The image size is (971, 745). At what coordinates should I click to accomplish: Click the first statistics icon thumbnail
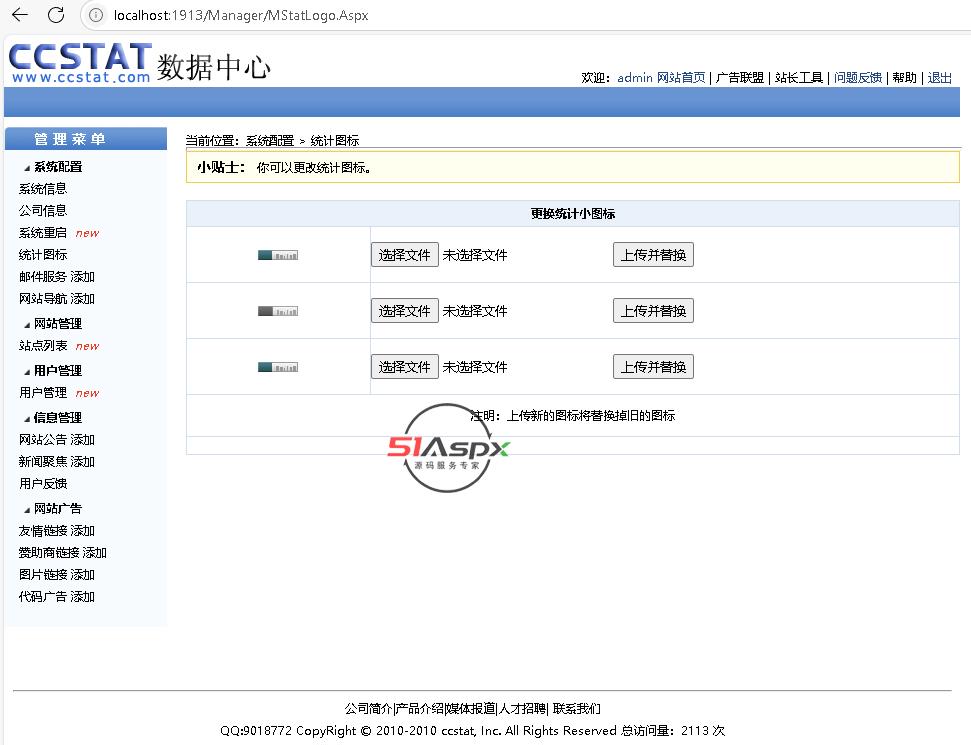click(x=278, y=255)
